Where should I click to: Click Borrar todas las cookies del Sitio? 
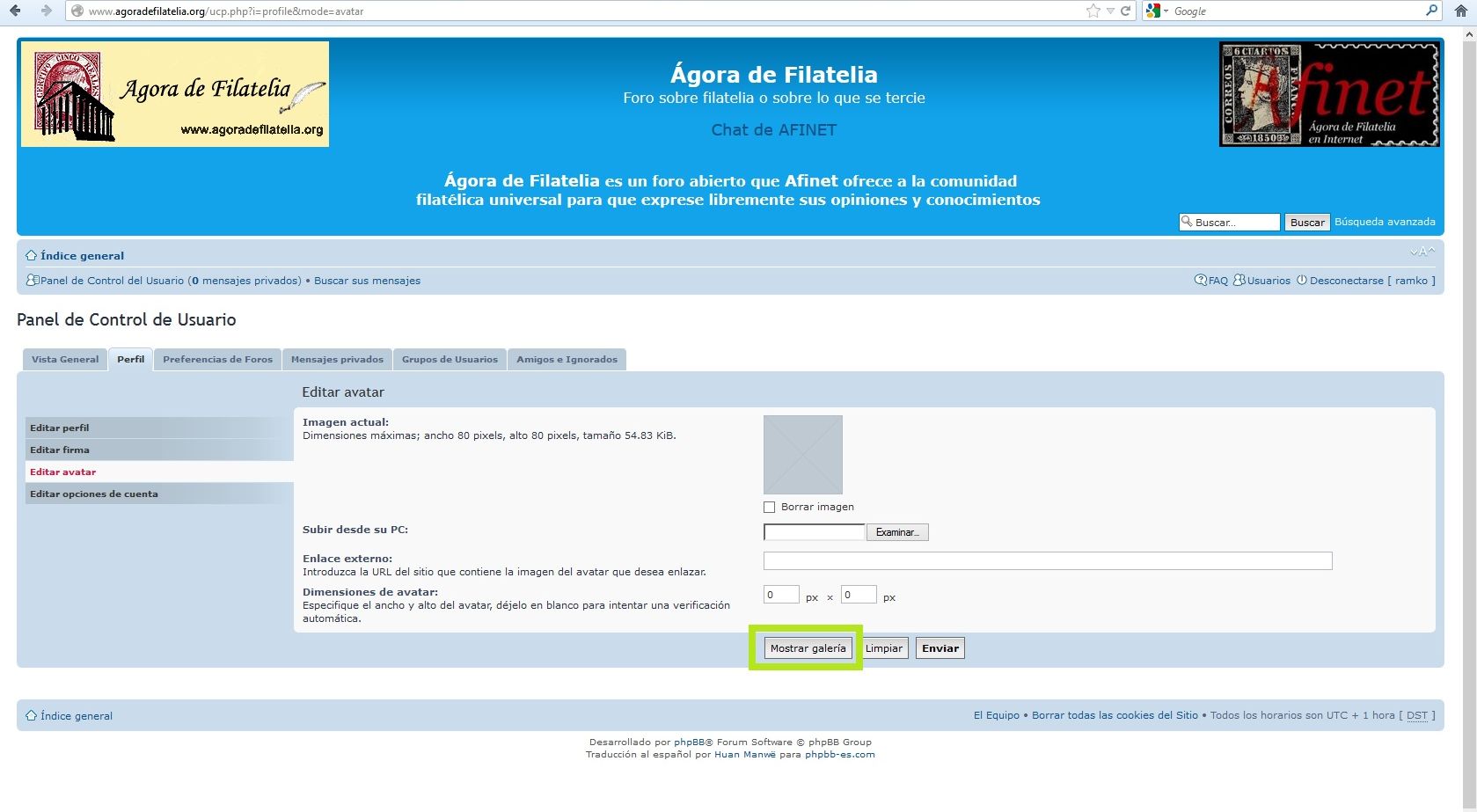point(1115,715)
